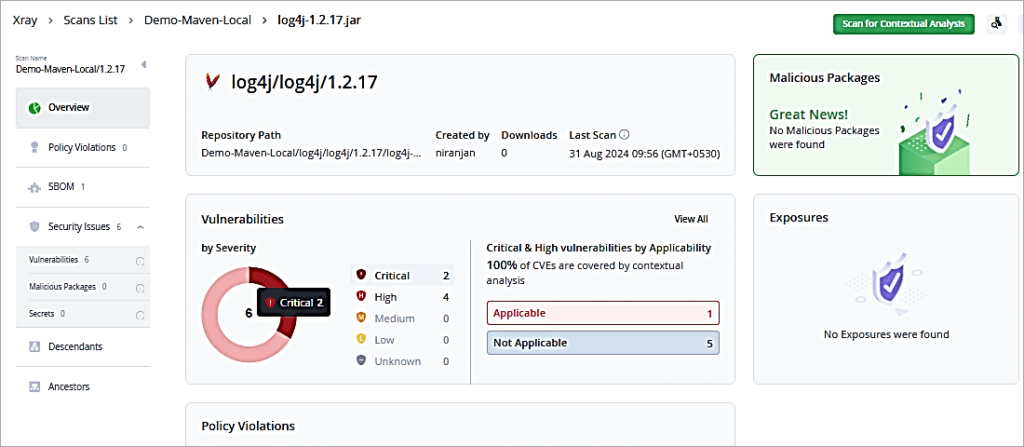Click the Descendants icon
This screenshot has height=447, width=1024.
[35, 346]
